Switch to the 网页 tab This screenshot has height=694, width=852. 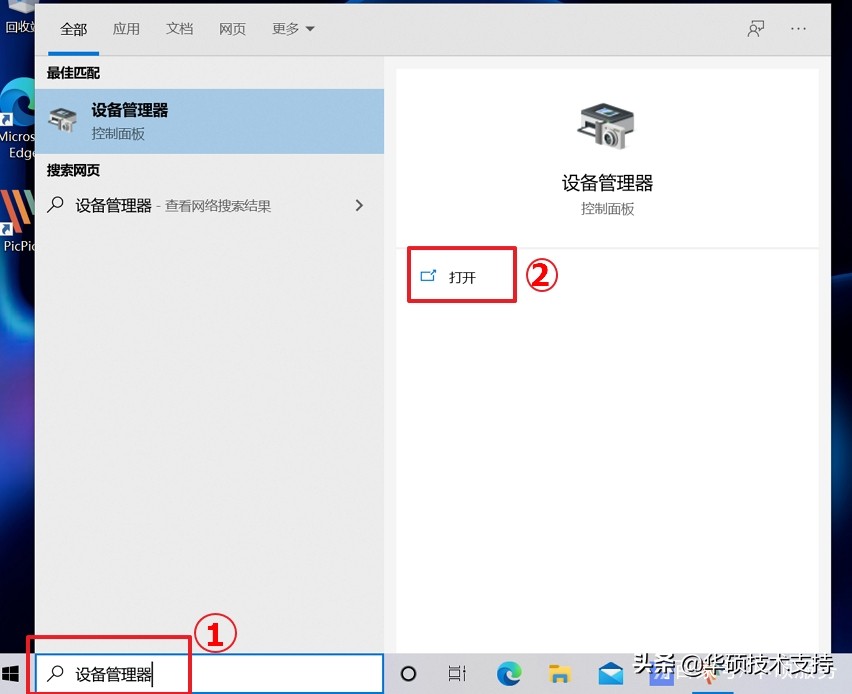pyautogui.click(x=232, y=29)
